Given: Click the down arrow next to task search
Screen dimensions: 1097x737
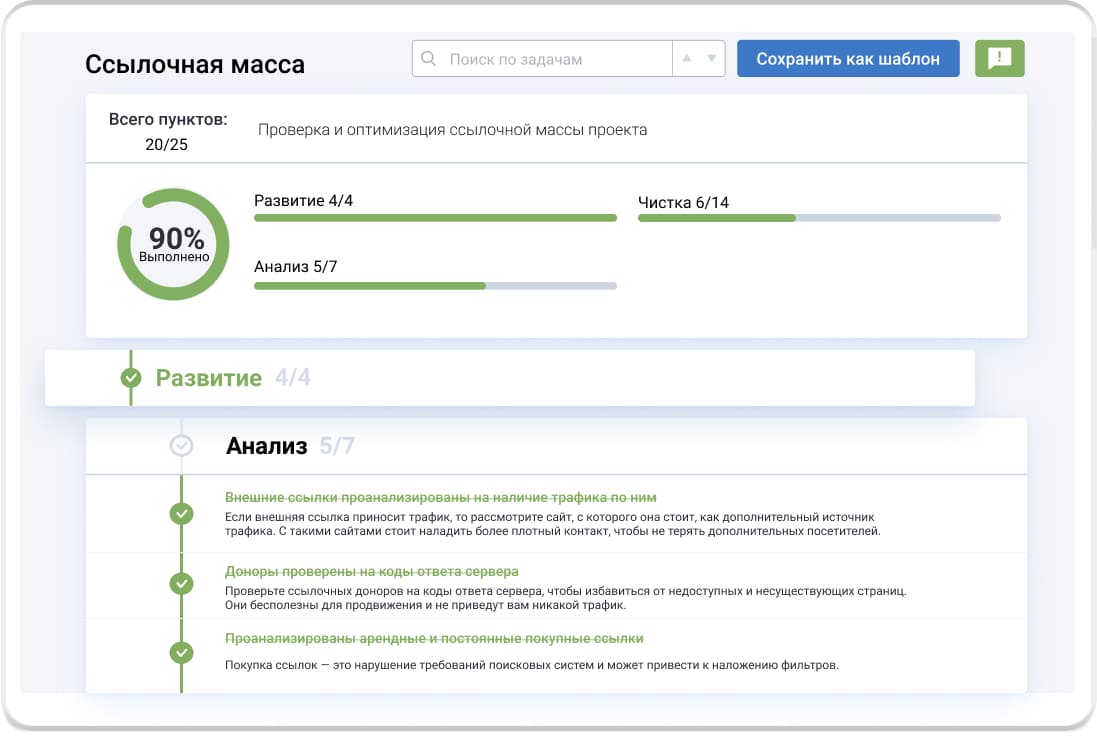Looking at the screenshot, I should click(x=711, y=59).
